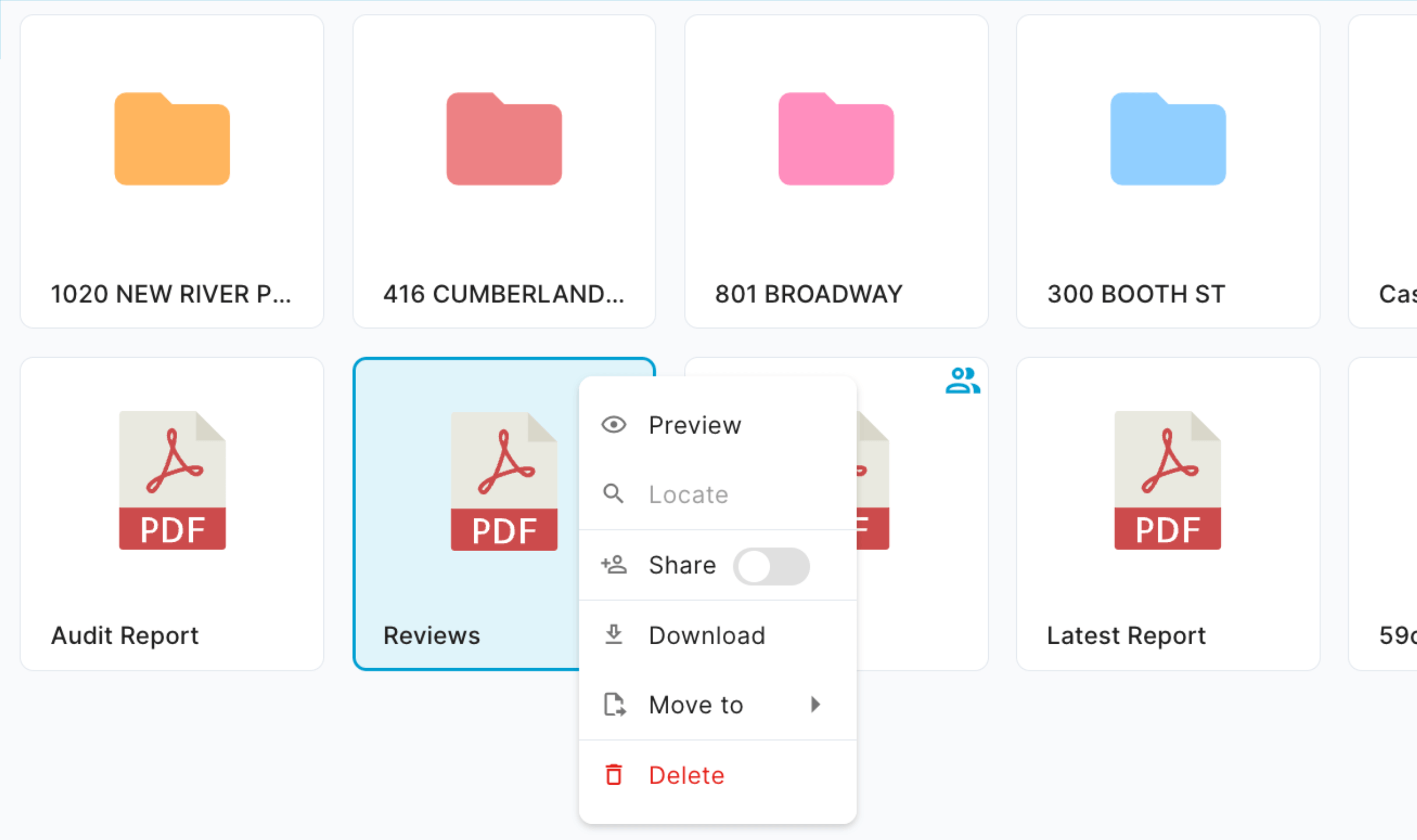
Task: Open the pink 801 BROADWAY folder icon
Action: pyautogui.click(x=836, y=139)
